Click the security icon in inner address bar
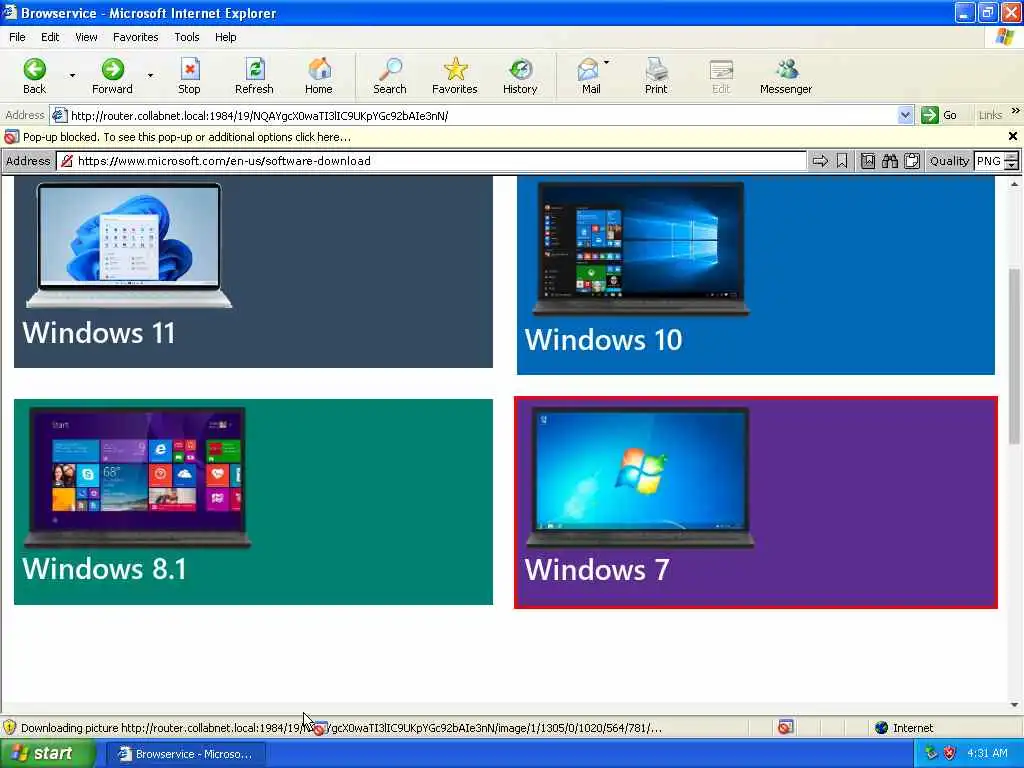The width and height of the screenshot is (1024, 768). (67, 161)
